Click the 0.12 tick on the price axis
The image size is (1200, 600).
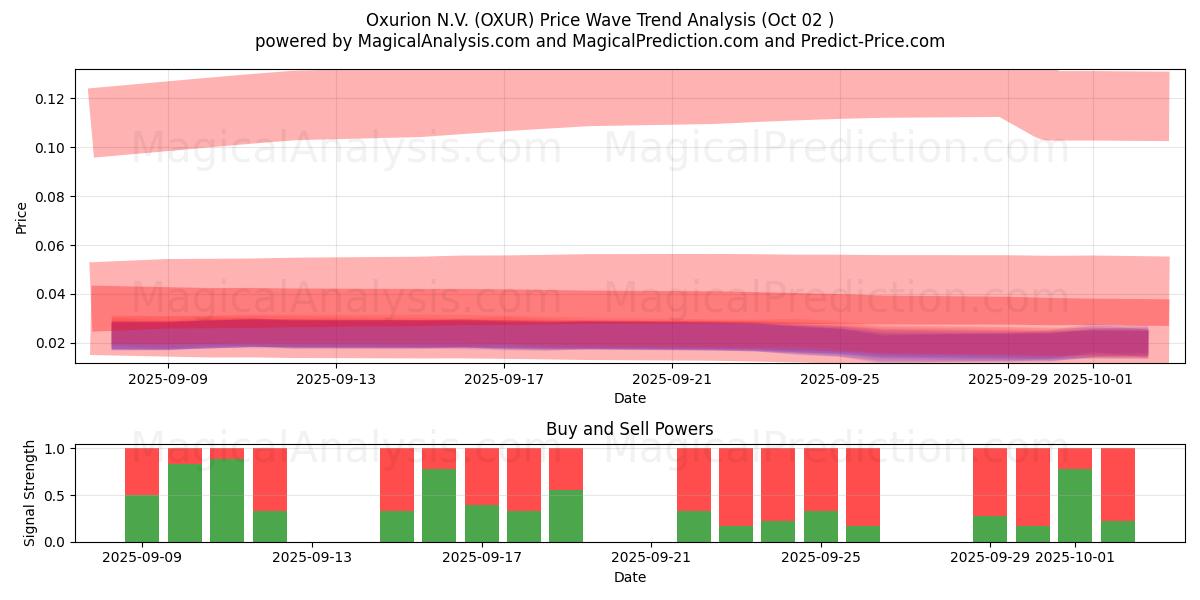coord(50,99)
